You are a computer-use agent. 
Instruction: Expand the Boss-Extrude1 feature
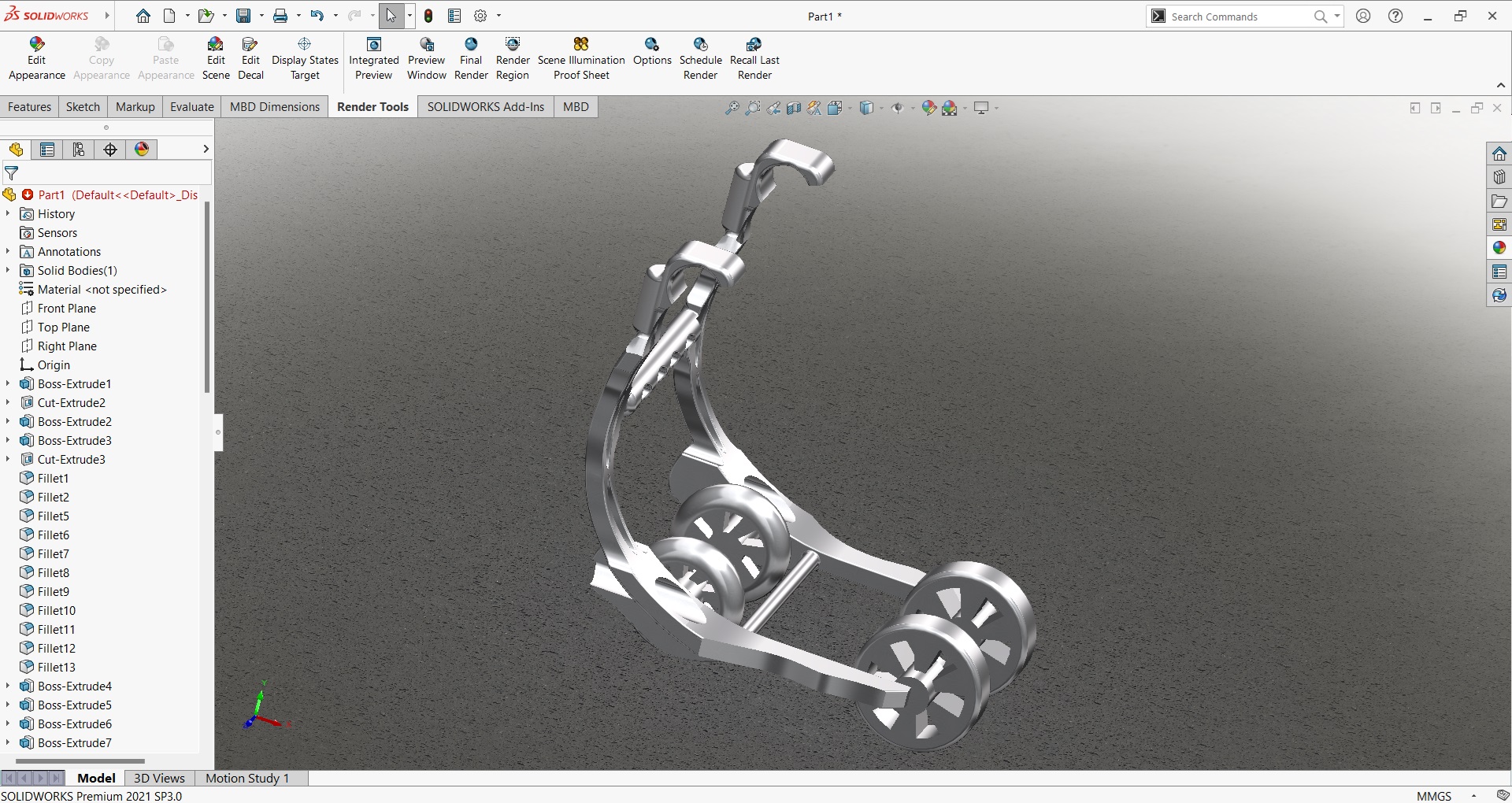tap(8, 384)
